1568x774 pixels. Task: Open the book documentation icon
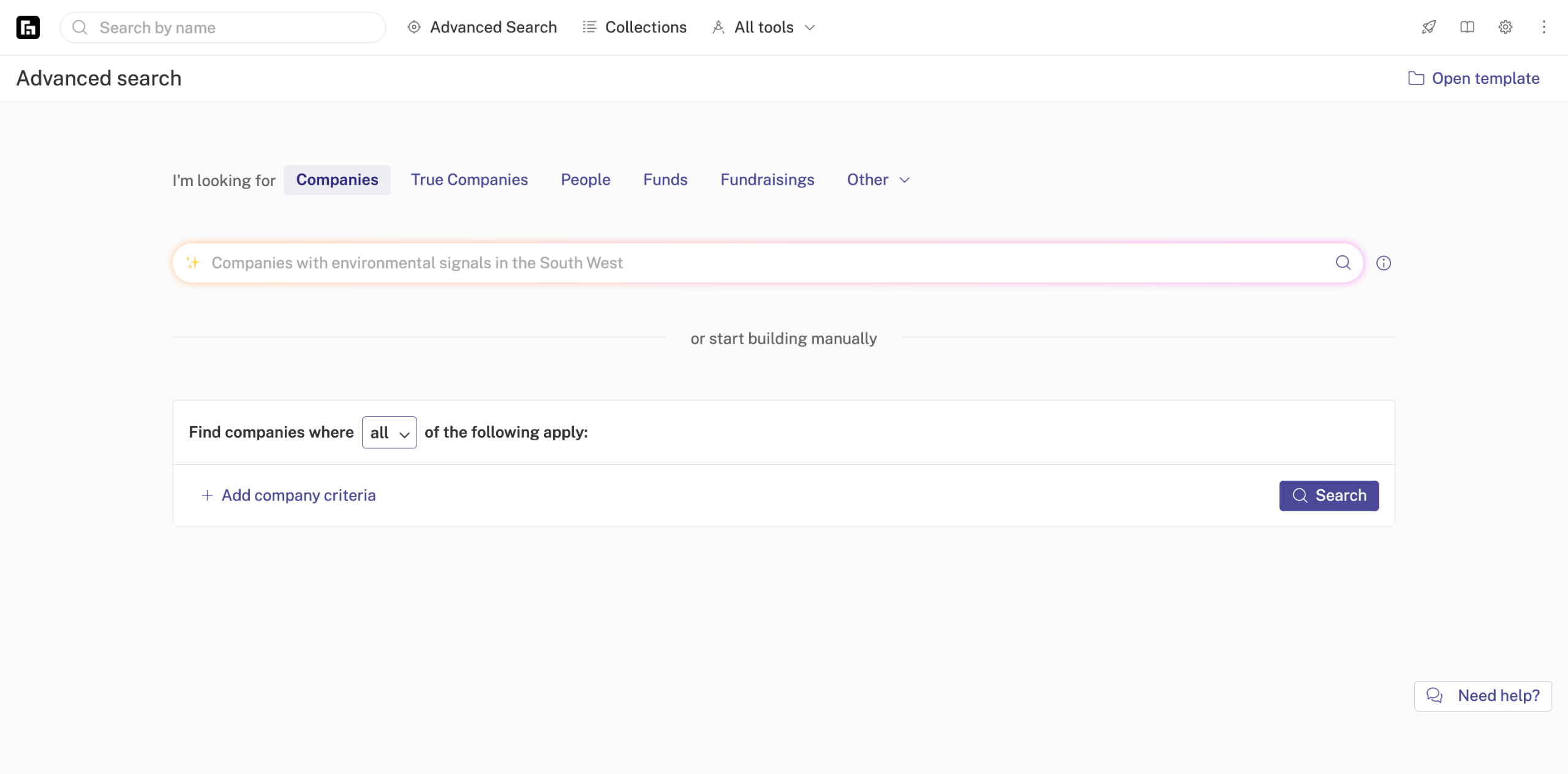point(1467,27)
